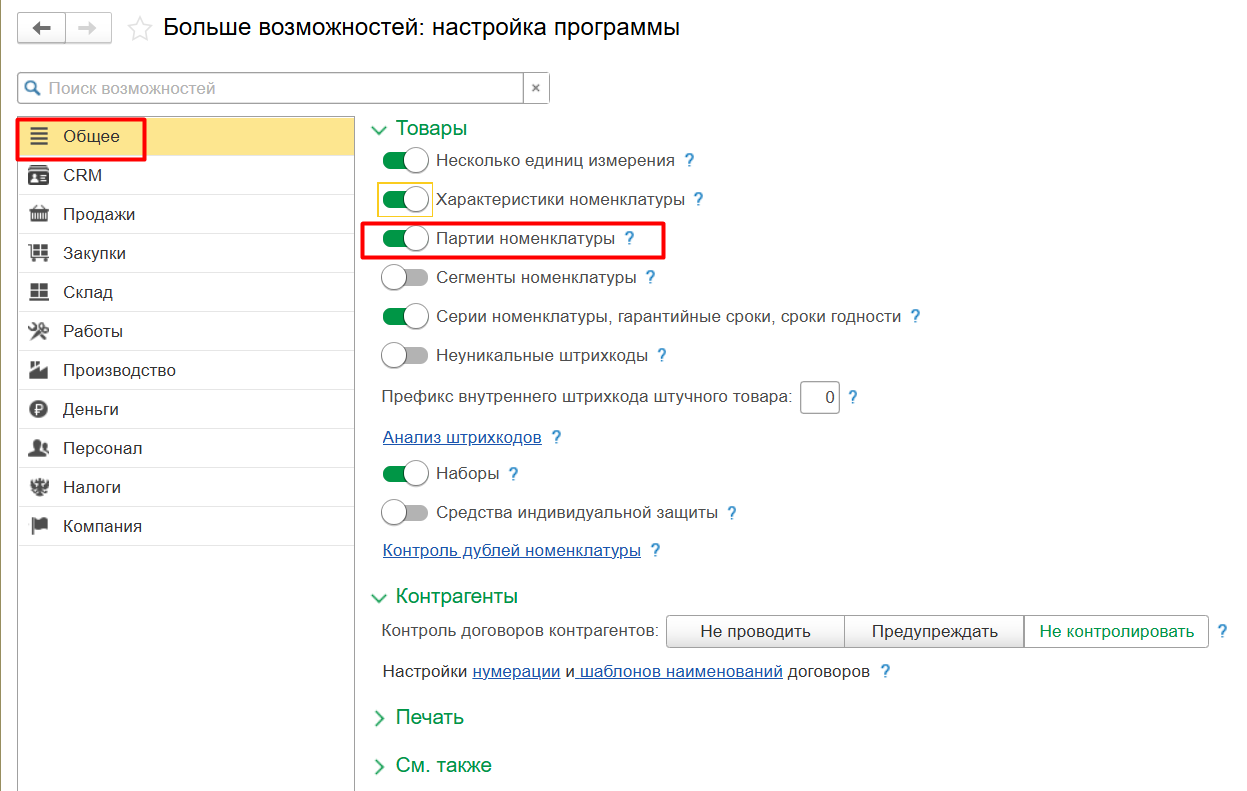Click the magnifier icon in search field

coord(33,88)
